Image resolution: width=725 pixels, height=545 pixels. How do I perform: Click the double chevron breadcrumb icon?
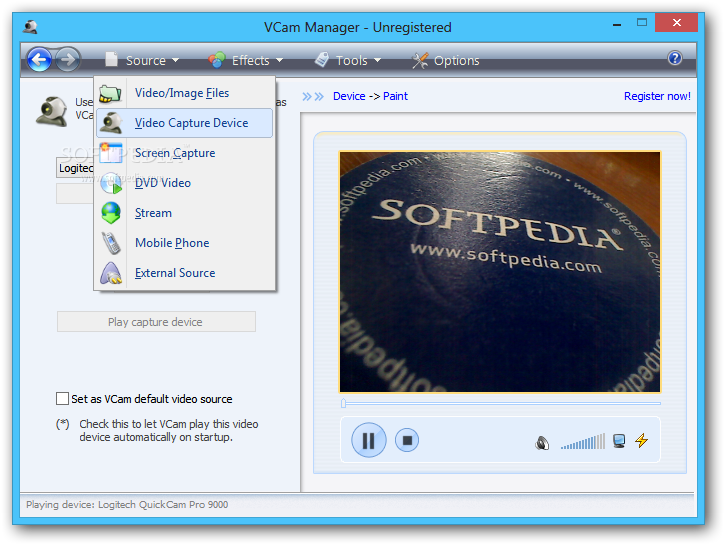313,96
